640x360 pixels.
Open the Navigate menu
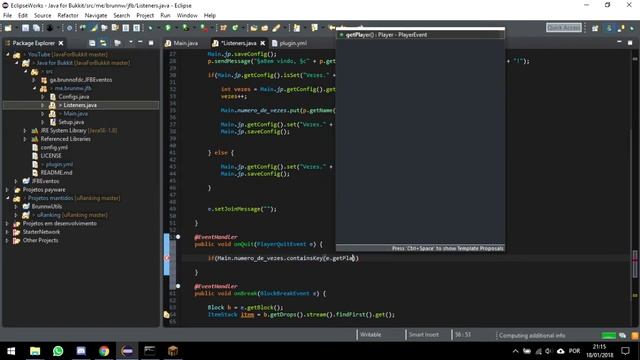(x=96, y=16)
